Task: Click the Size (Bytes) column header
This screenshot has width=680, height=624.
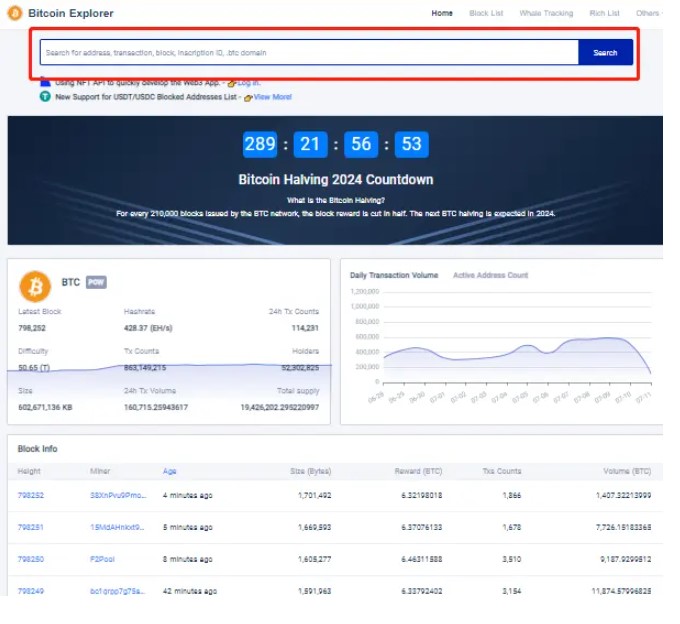Action: pyautogui.click(x=311, y=471)
